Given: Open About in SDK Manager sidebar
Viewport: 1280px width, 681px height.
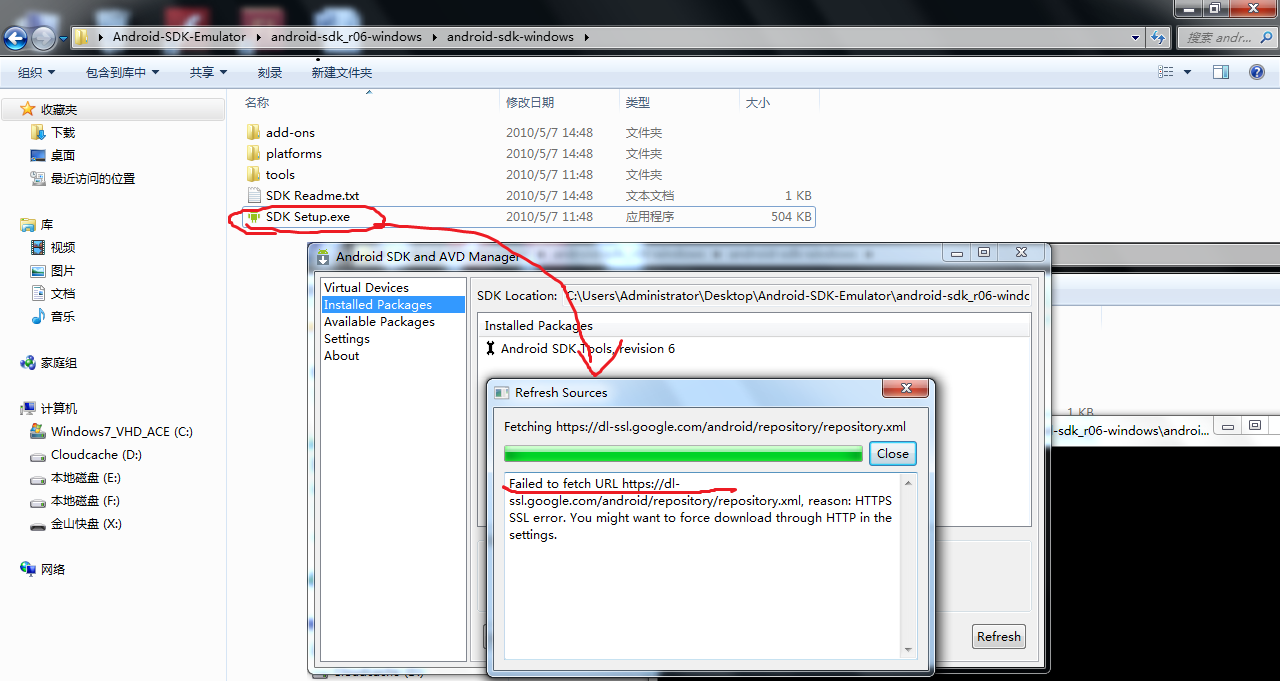Looking at the screenshot, I should [x=341, y=355].
